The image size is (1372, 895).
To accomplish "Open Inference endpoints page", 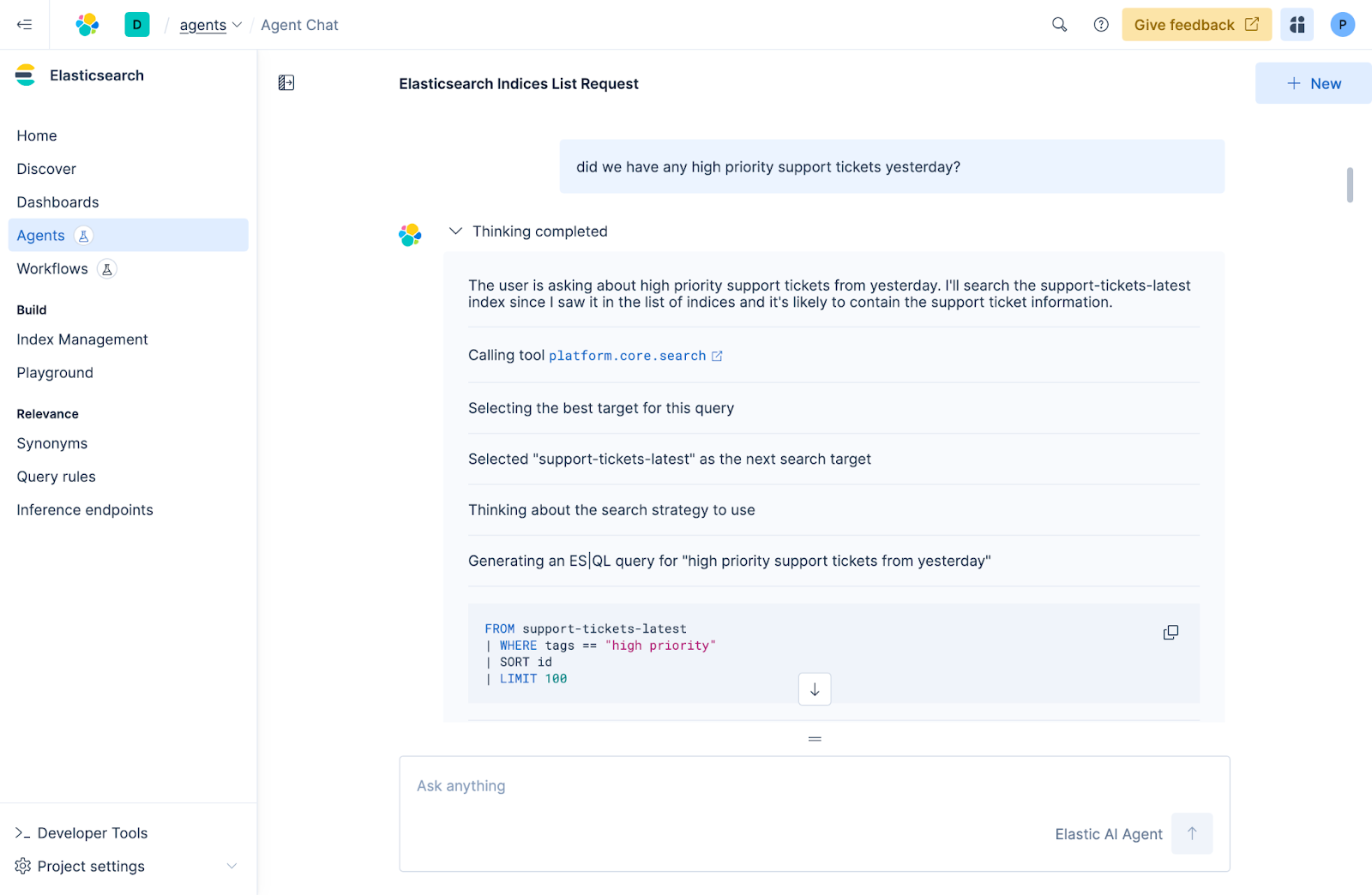I will coord(85,510).
